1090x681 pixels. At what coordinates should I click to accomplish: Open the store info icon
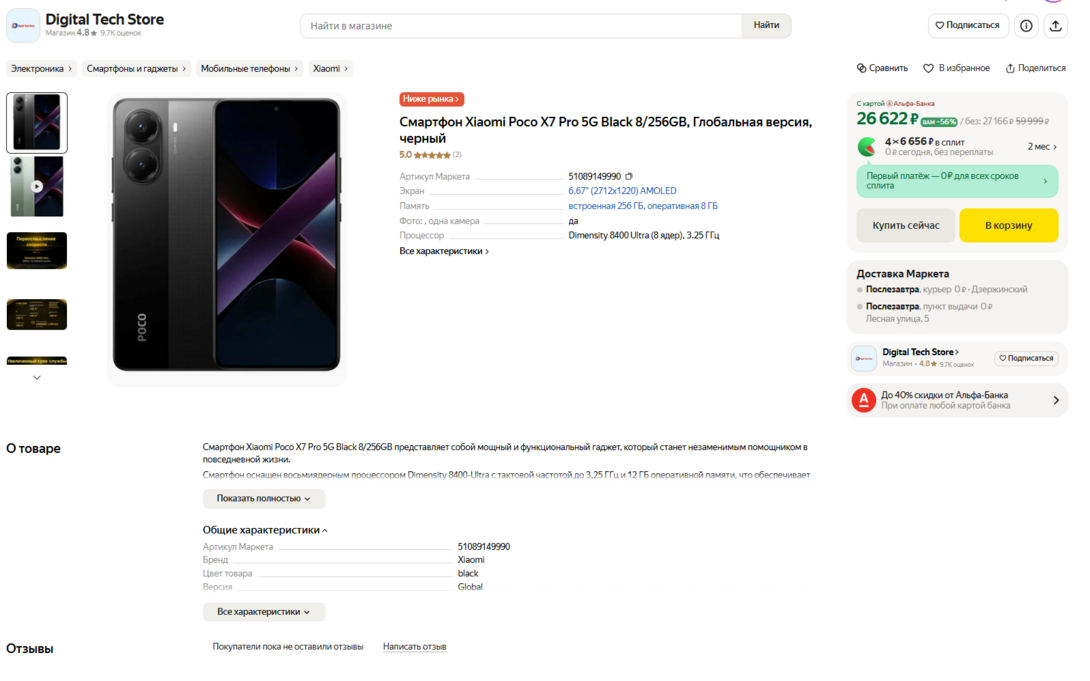point(1026,26)
